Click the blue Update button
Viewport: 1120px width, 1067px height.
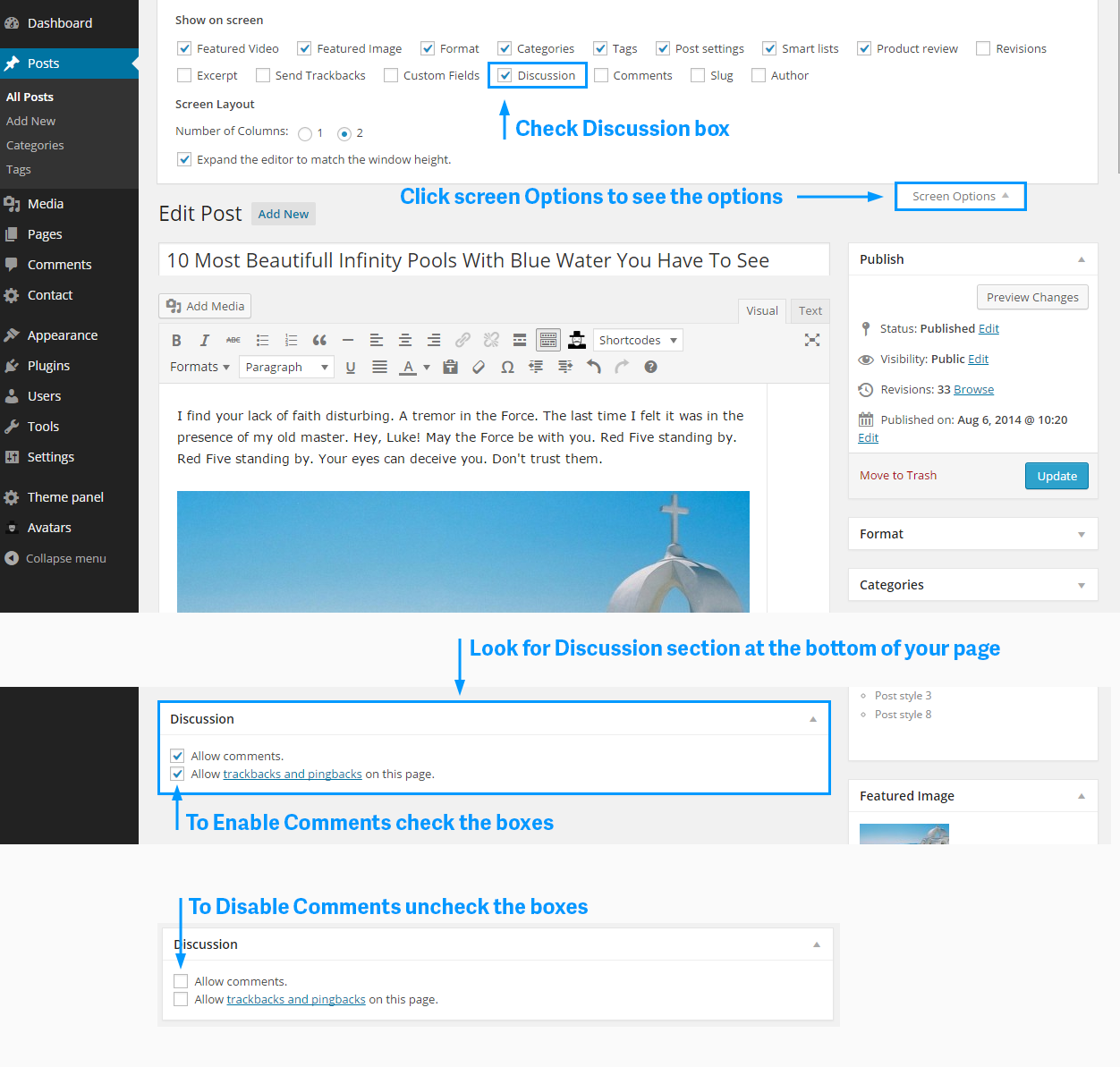(1056, 476)
